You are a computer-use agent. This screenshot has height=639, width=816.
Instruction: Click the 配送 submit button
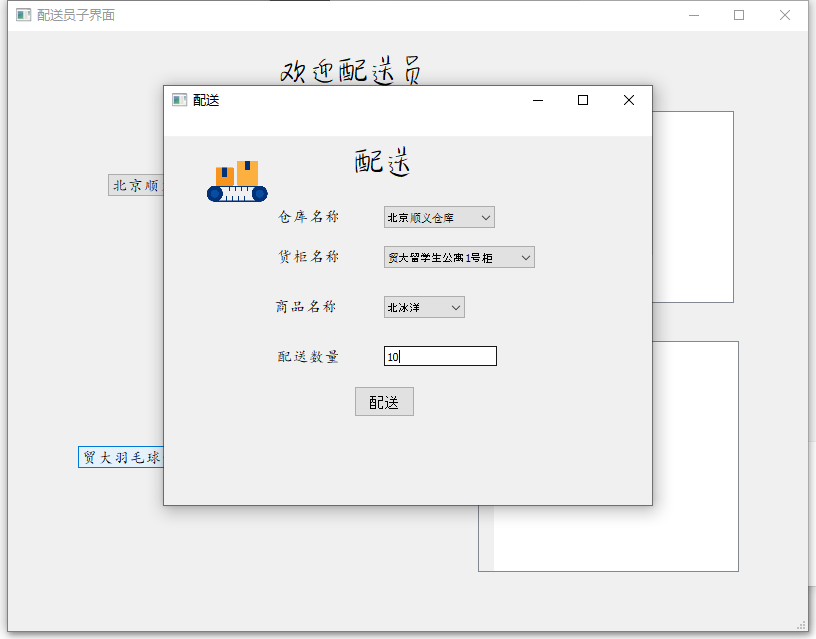point(384,402)
